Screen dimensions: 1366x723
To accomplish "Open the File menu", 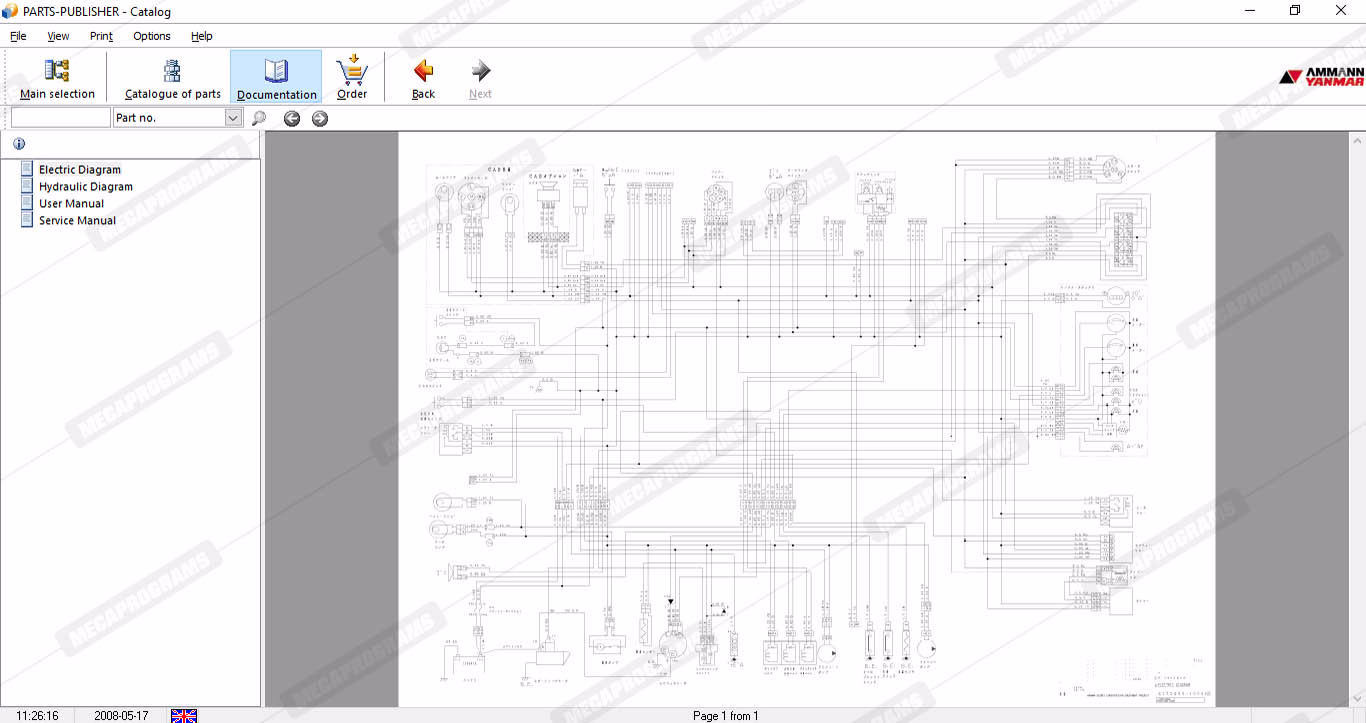I will point(18,36).
